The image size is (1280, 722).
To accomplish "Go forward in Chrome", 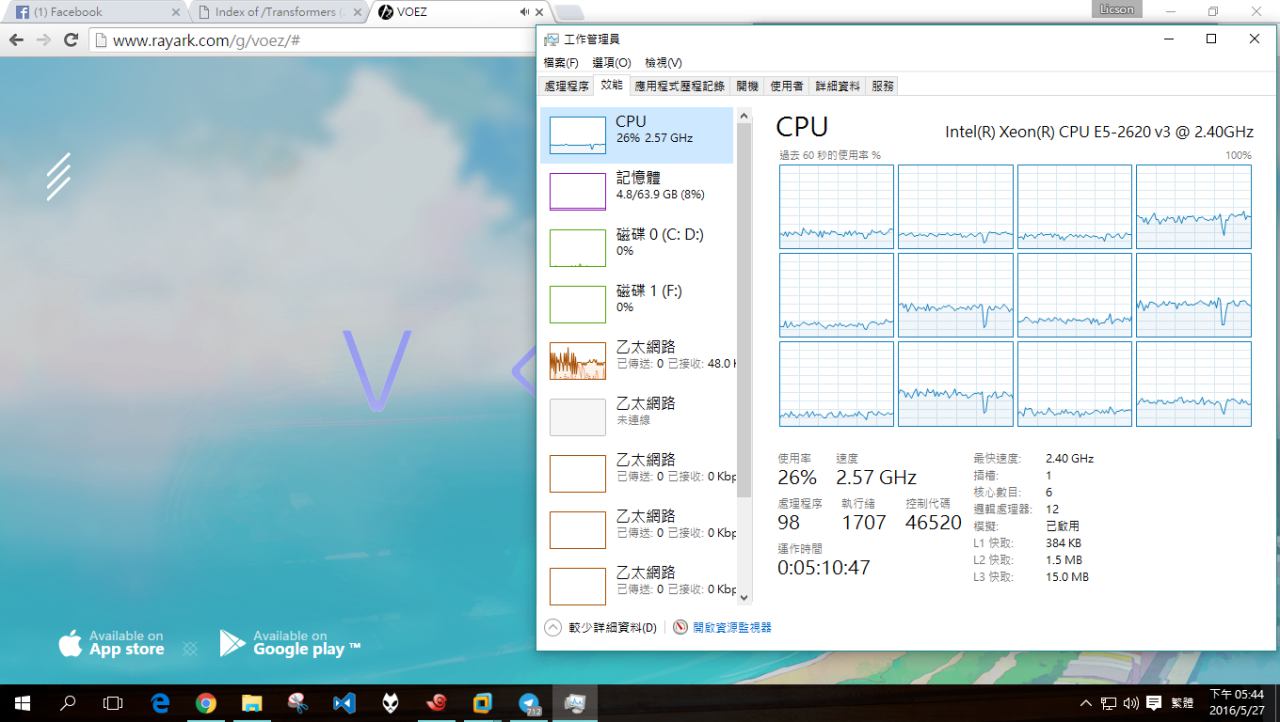I will click(43, 40).
